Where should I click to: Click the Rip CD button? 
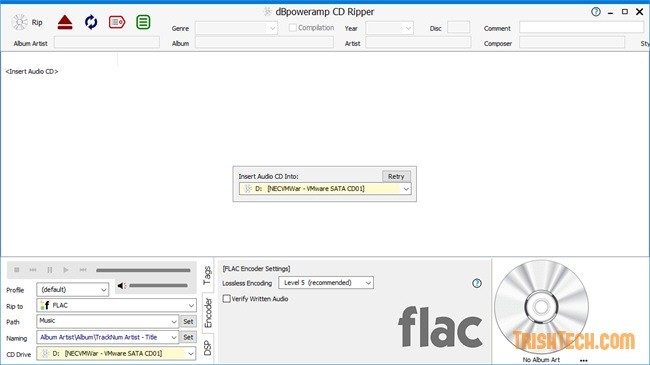click(27, 22)
